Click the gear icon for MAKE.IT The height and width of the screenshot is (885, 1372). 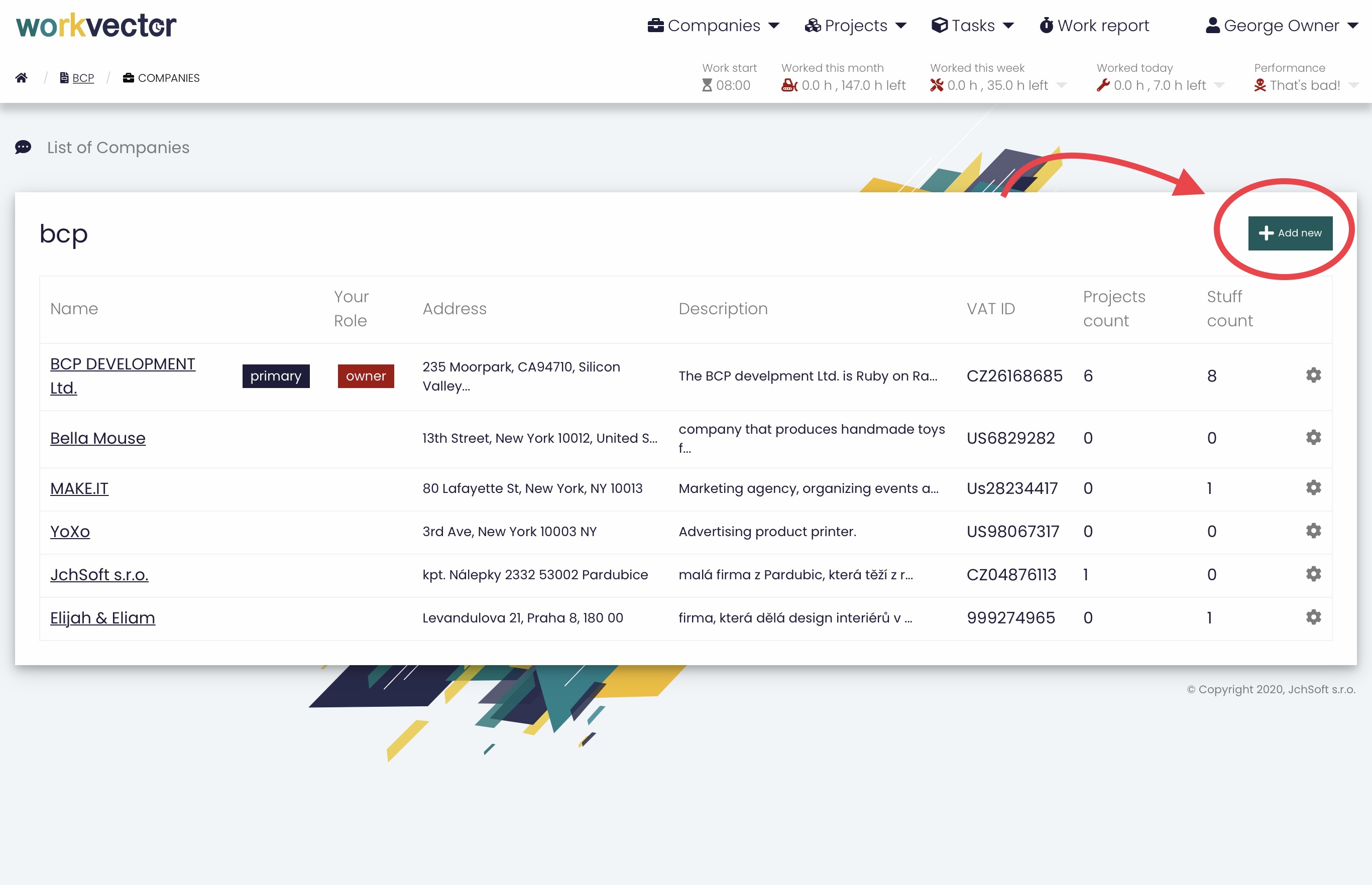pos(1313,487)
